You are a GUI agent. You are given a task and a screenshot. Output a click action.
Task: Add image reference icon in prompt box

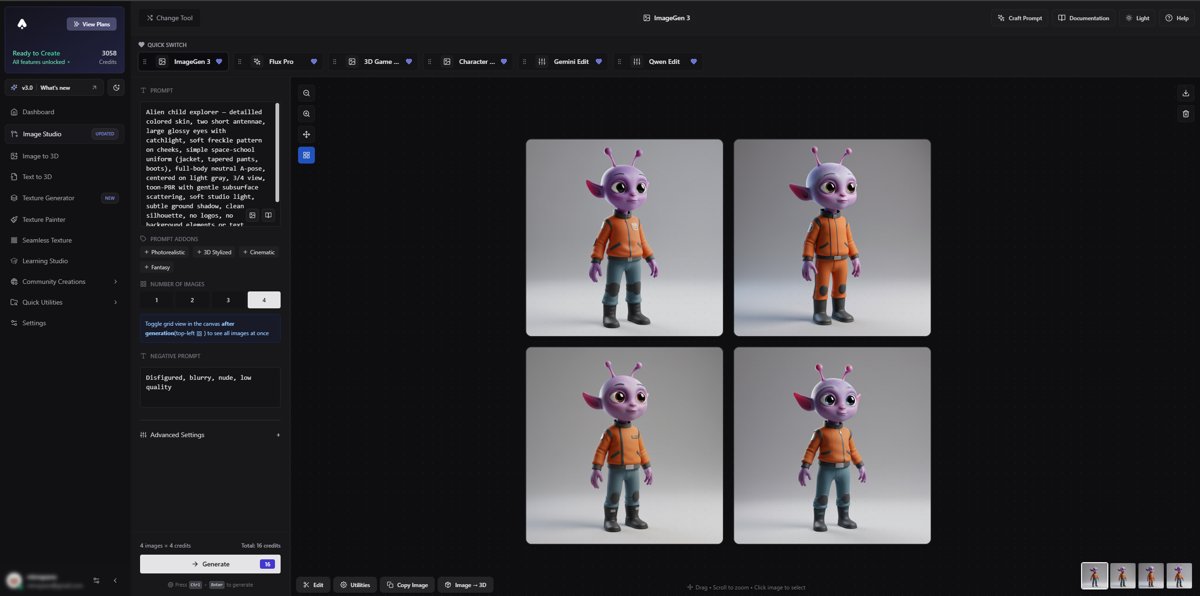(x=253, y=215)
